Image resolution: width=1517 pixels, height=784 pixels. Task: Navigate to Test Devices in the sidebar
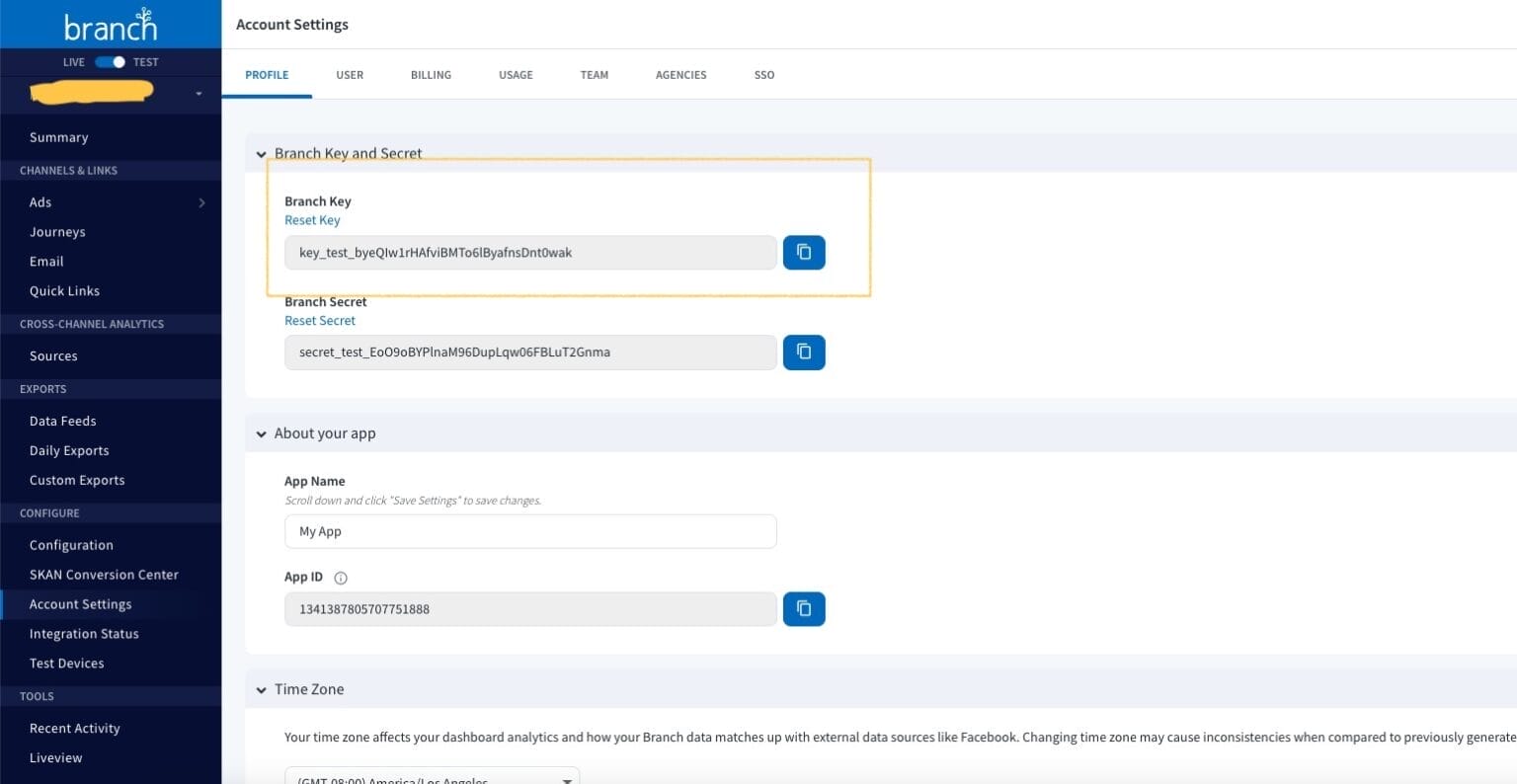[x=66, y=663]
